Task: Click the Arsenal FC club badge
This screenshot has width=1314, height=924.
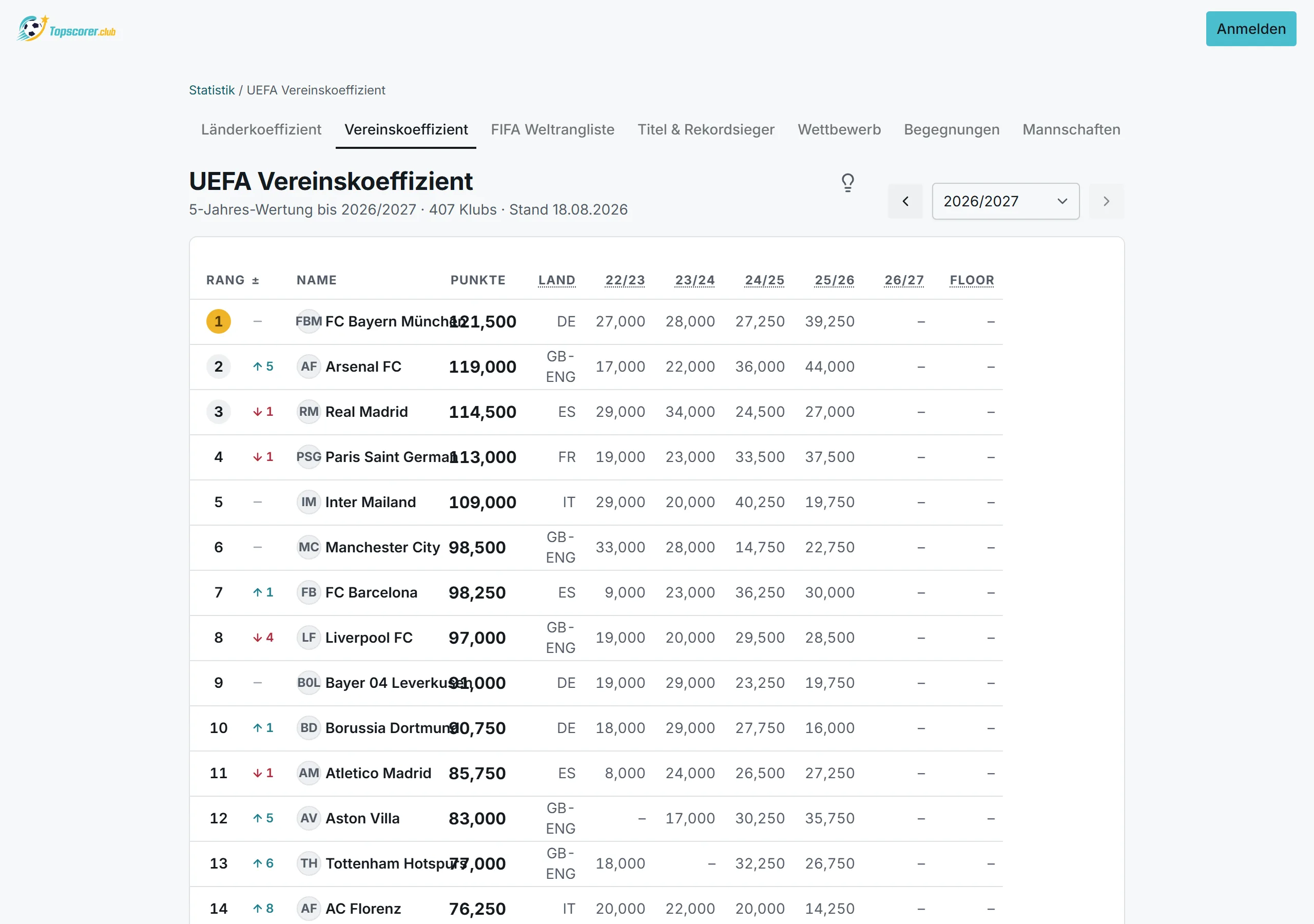Action: (x=308, y=367)
